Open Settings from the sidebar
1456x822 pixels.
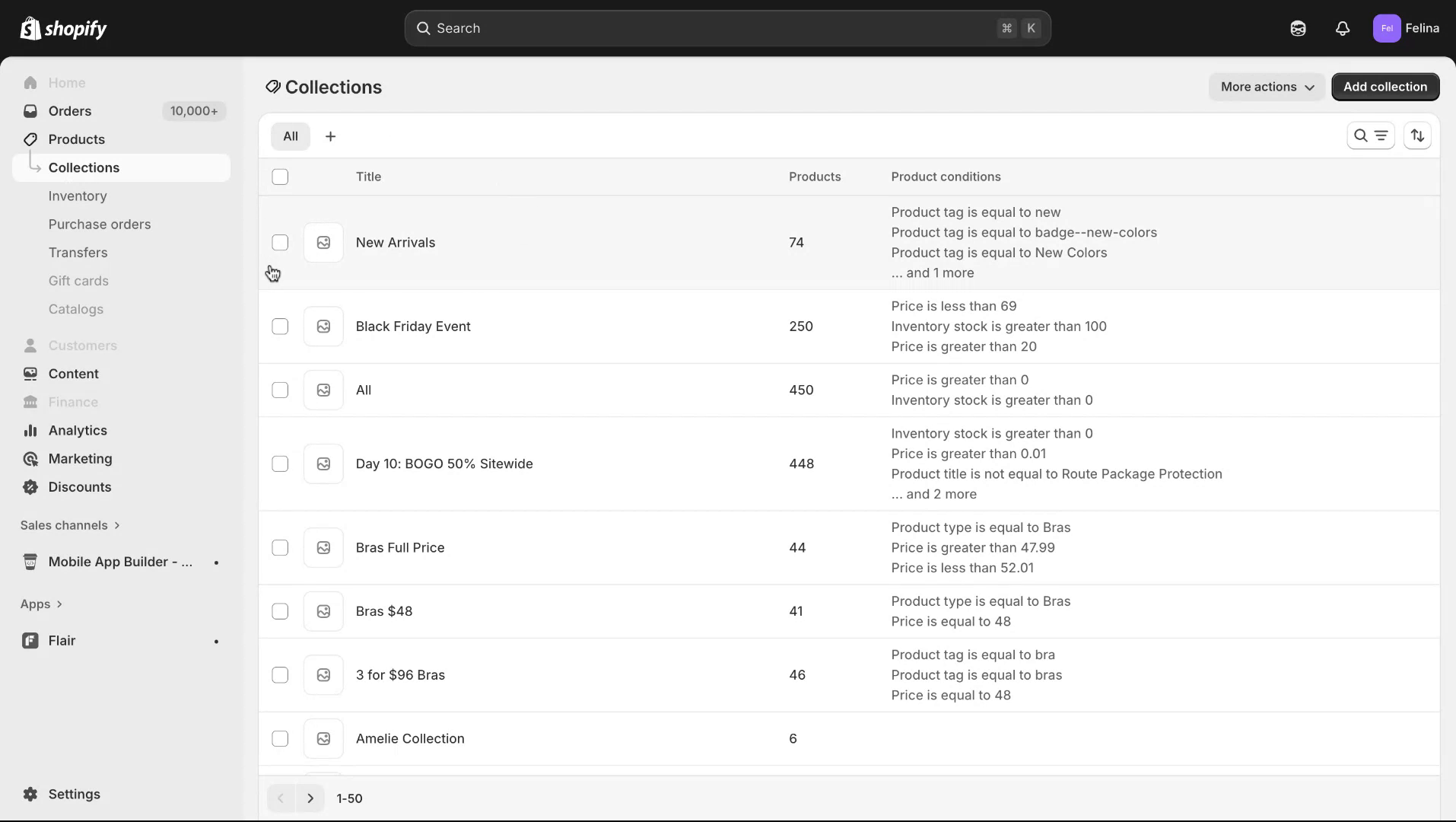pos(73,793)
